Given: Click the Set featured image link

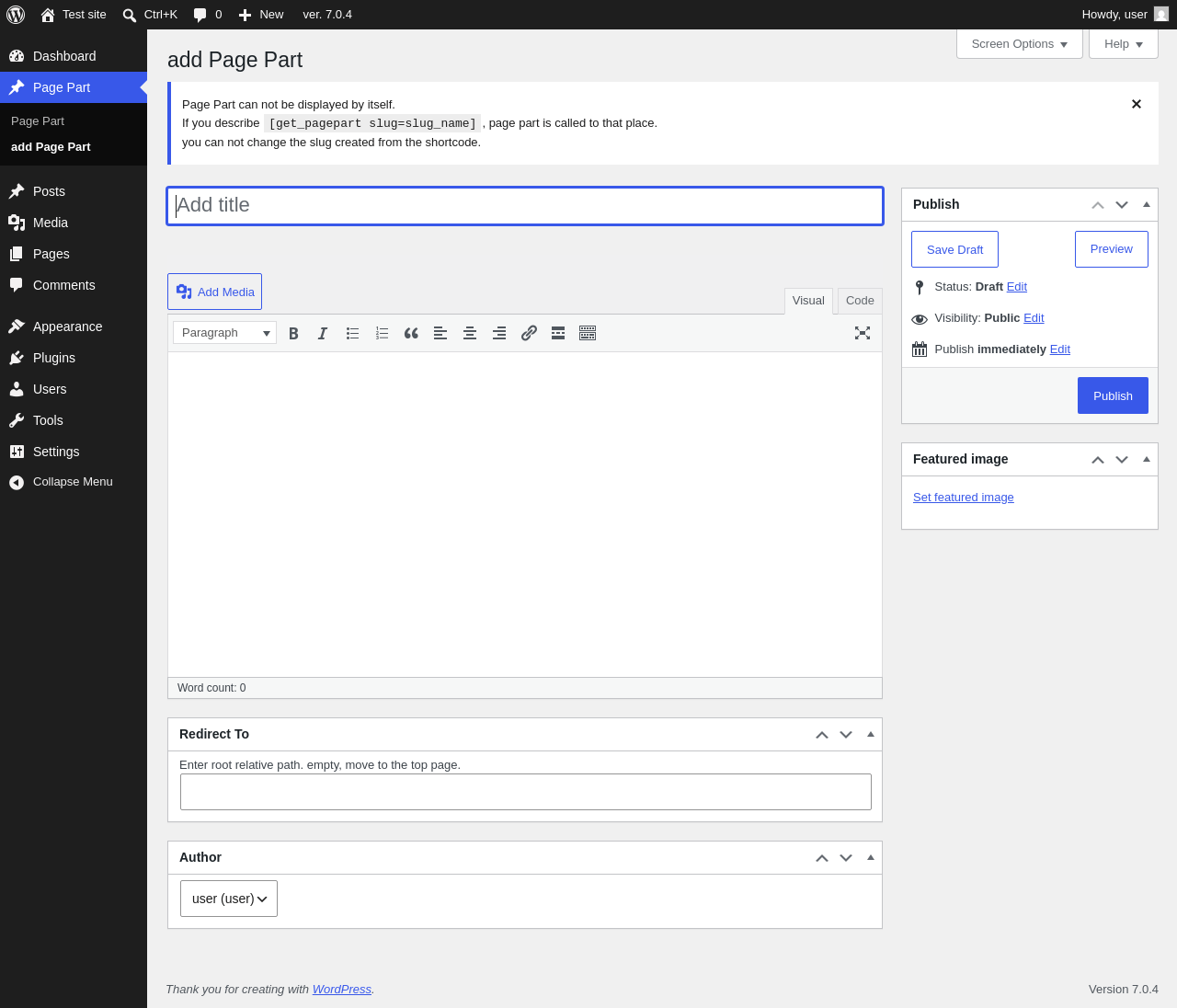Looking at the screenshot, I should tap(964, 498).
